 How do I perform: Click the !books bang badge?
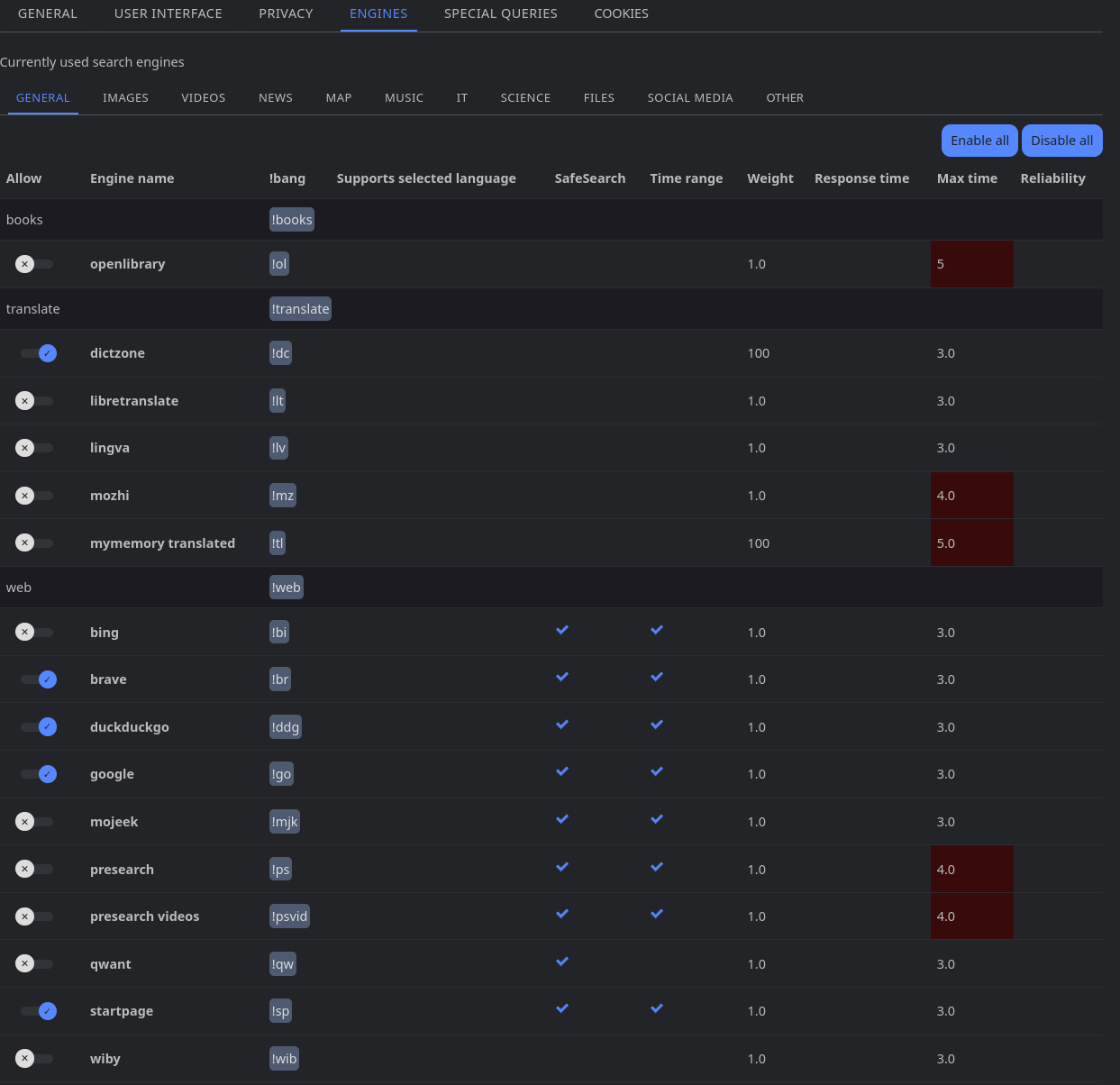(x=292, y=220)
